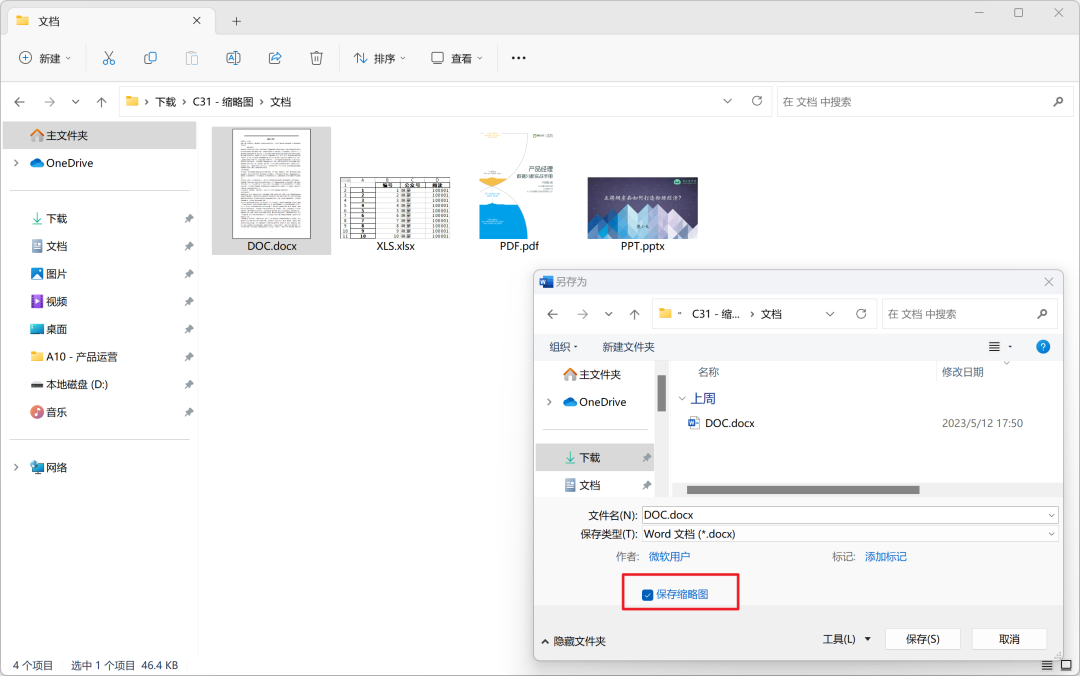Viewport: 1080px width, 676px height.
Task: Open the See more (...) toolbar icon
Action: (518, 58)
